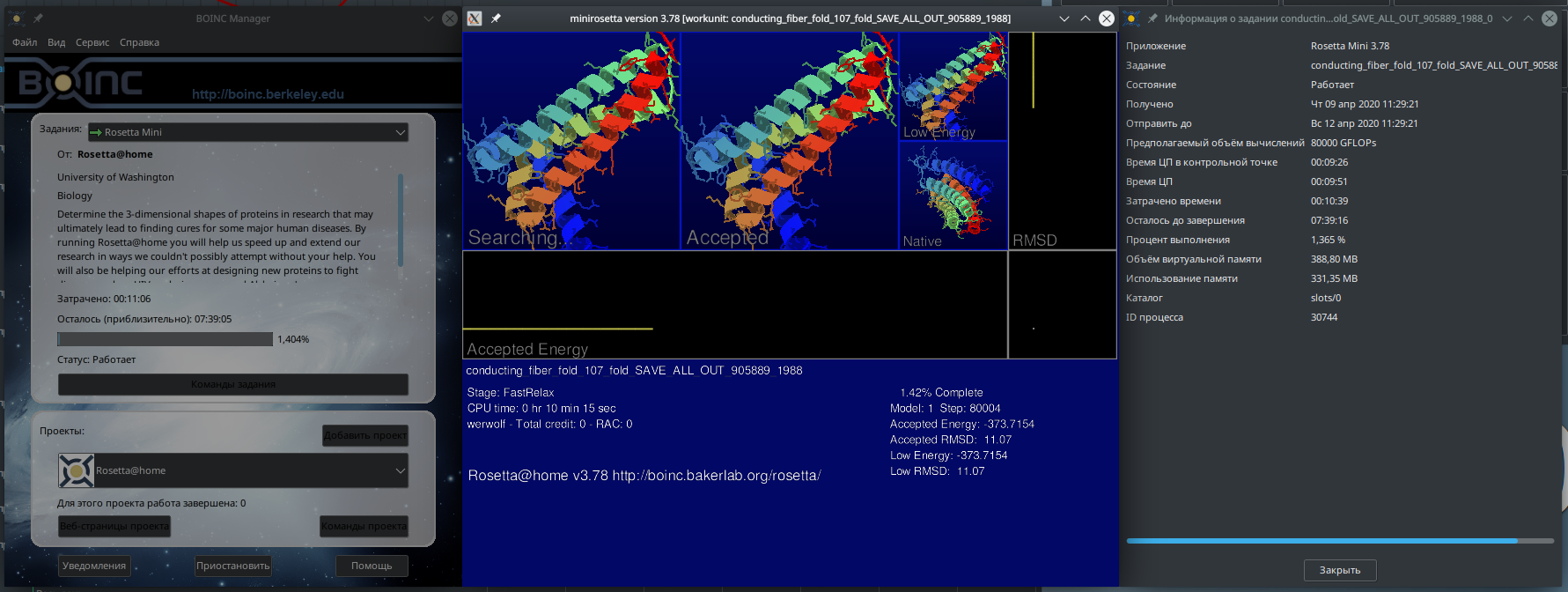Minimize the minirosetta window
This screenshot has width=1568, height=592.
pos(1064,18)
